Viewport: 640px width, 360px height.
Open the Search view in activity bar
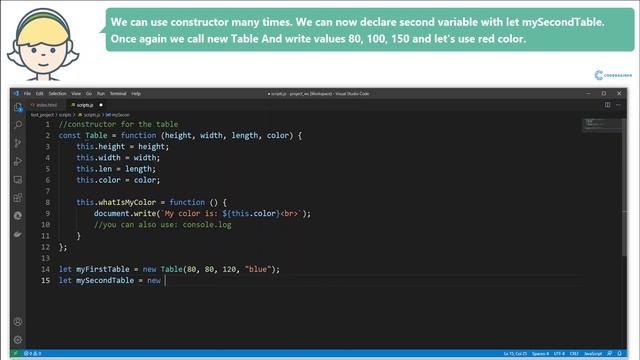pyautogui.click(x=18, y=124)
